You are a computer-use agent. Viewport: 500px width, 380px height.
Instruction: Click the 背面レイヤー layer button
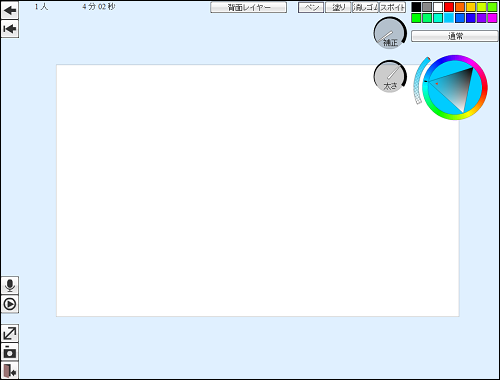click(x=248, y=7)
